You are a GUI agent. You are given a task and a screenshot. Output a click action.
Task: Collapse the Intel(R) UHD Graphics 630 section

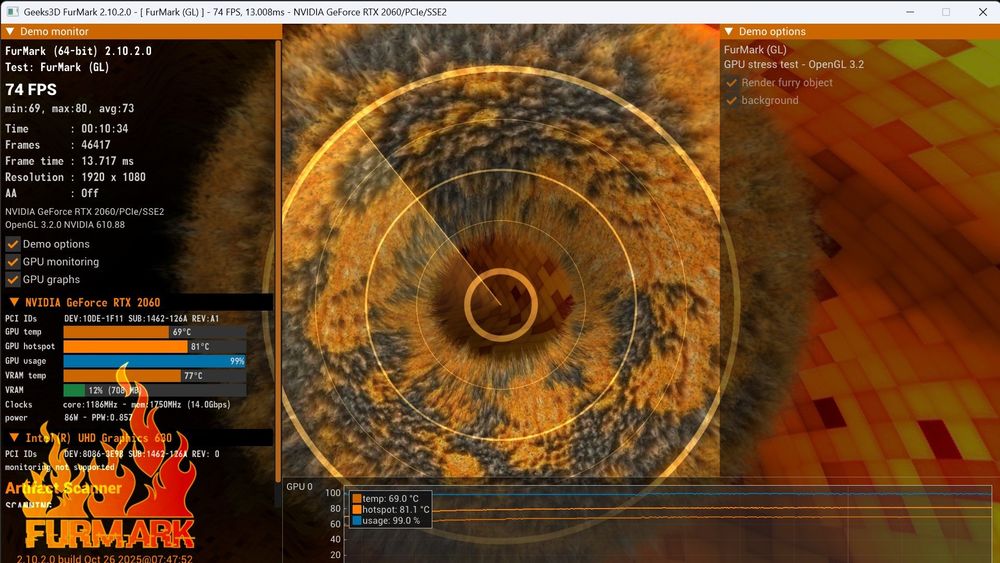pyautogui.click(x=14, y=438)
